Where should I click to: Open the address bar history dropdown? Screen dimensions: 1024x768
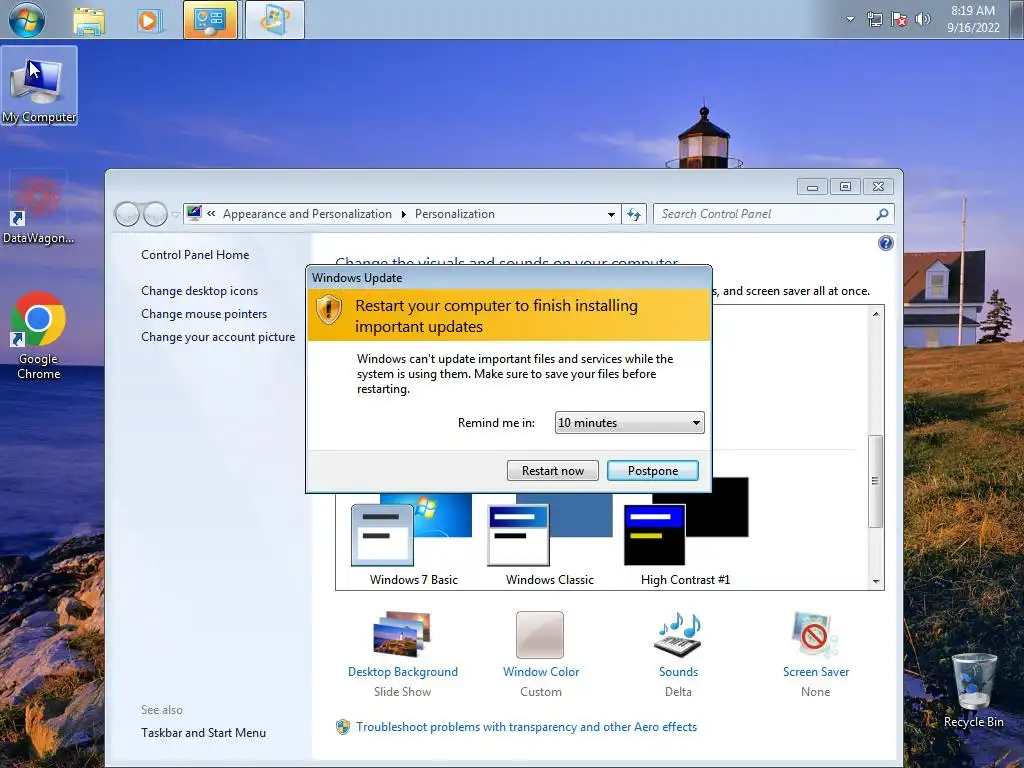pos(611,214)
